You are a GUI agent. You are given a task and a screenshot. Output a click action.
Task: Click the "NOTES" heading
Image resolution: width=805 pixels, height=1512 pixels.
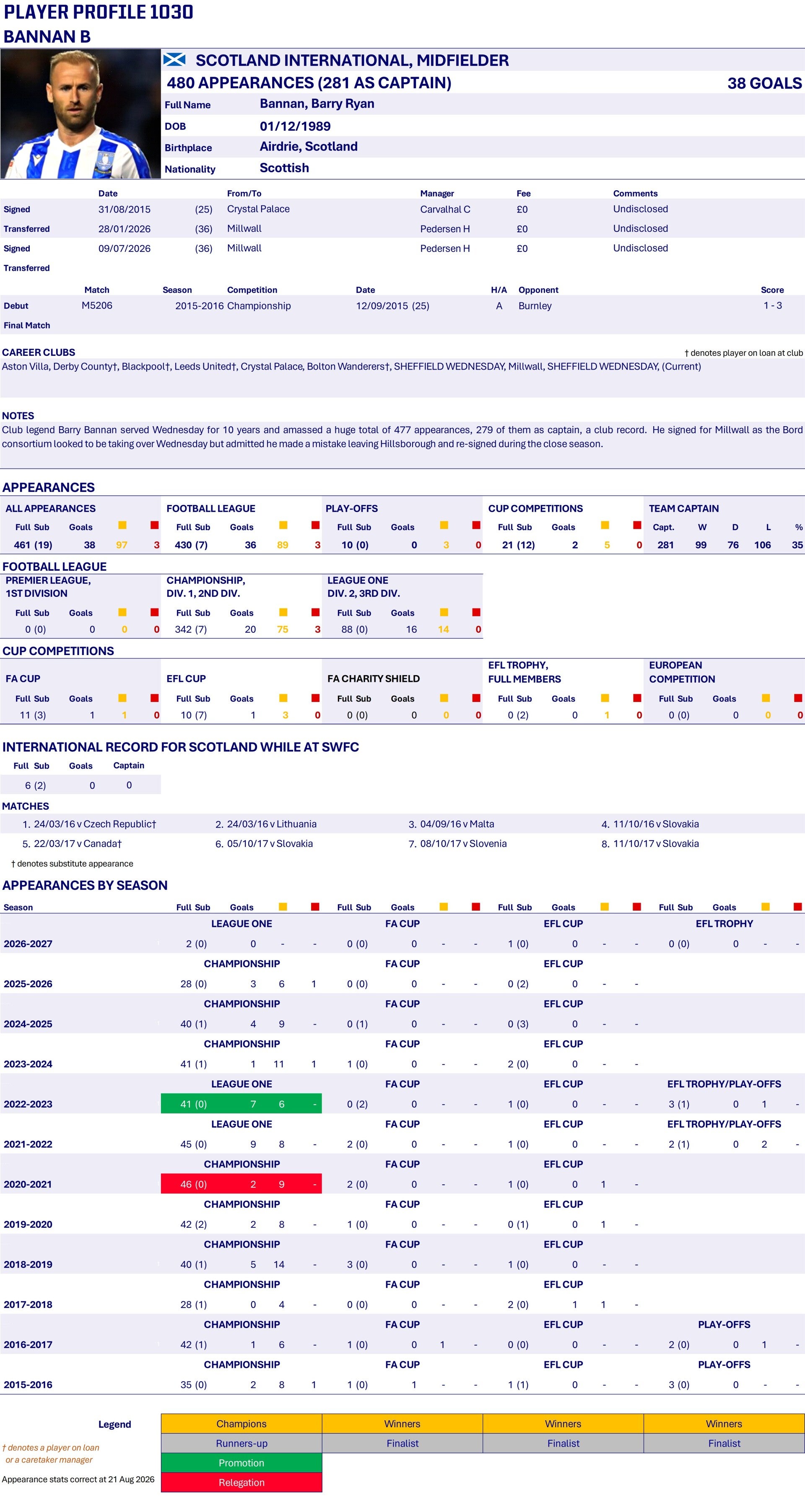[x=18, y=416]
